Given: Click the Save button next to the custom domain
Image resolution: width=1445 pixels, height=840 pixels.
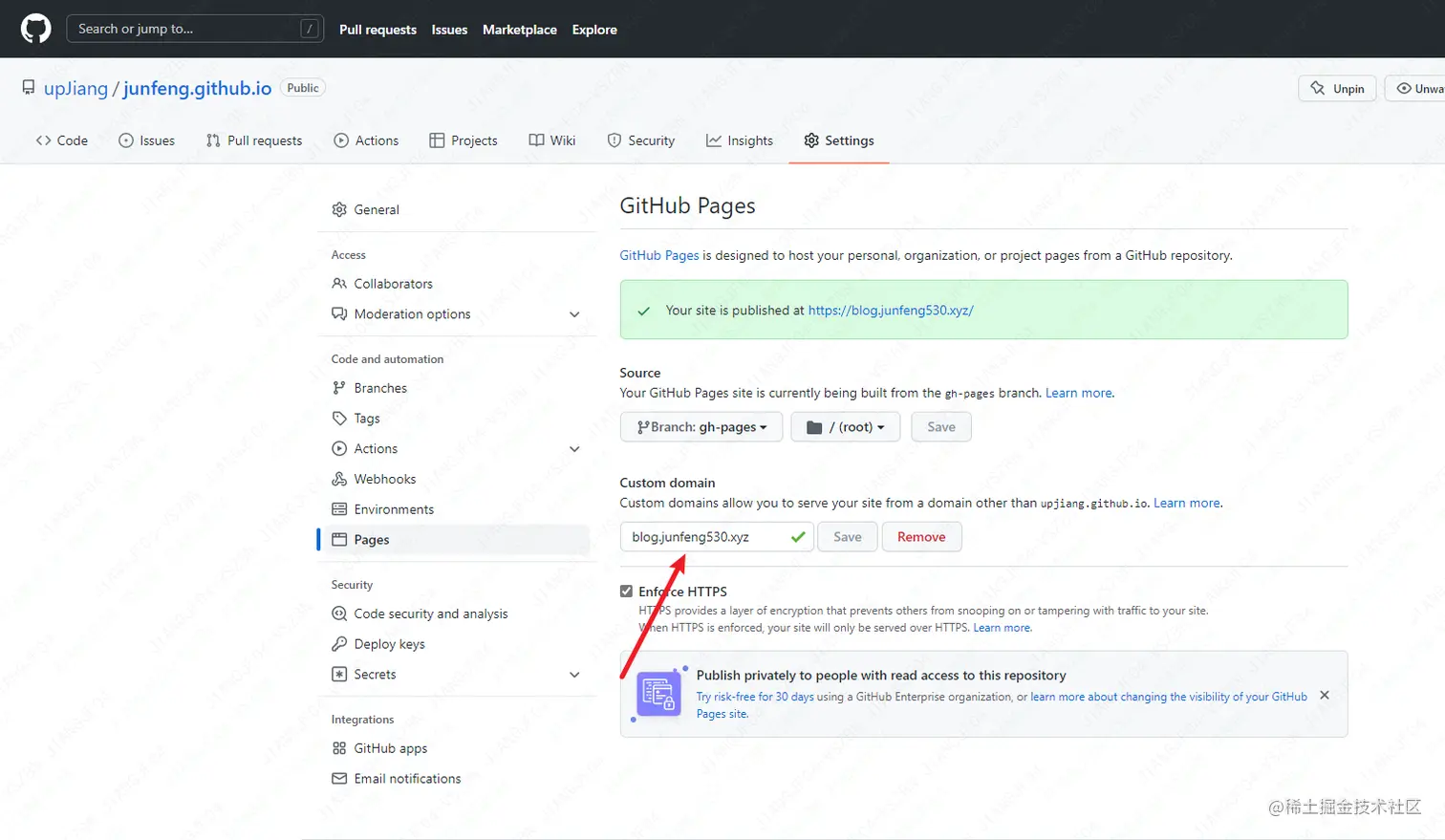Looking at the screenshot, I should (848, 537).
